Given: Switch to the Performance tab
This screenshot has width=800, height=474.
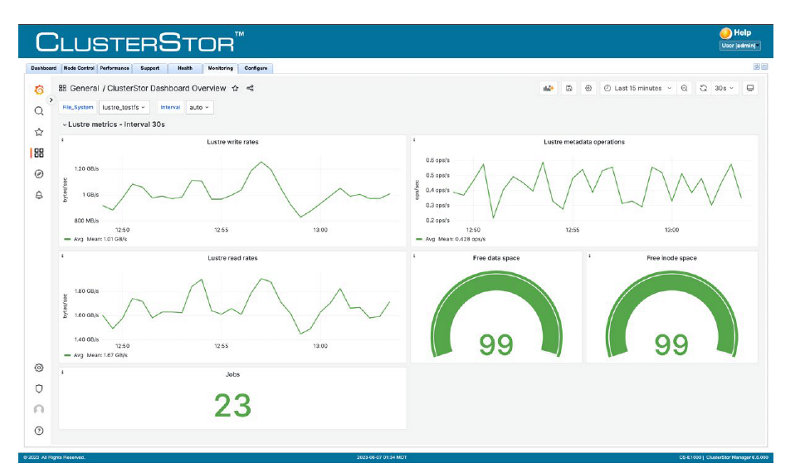Looking at the screenshot, I should [114, 68].
